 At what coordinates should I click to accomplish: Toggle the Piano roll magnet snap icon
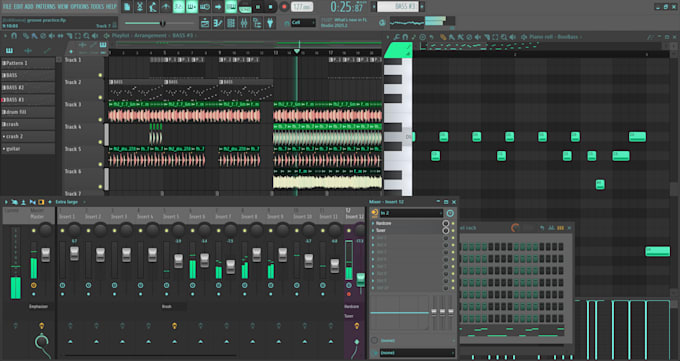click(405, 37)
